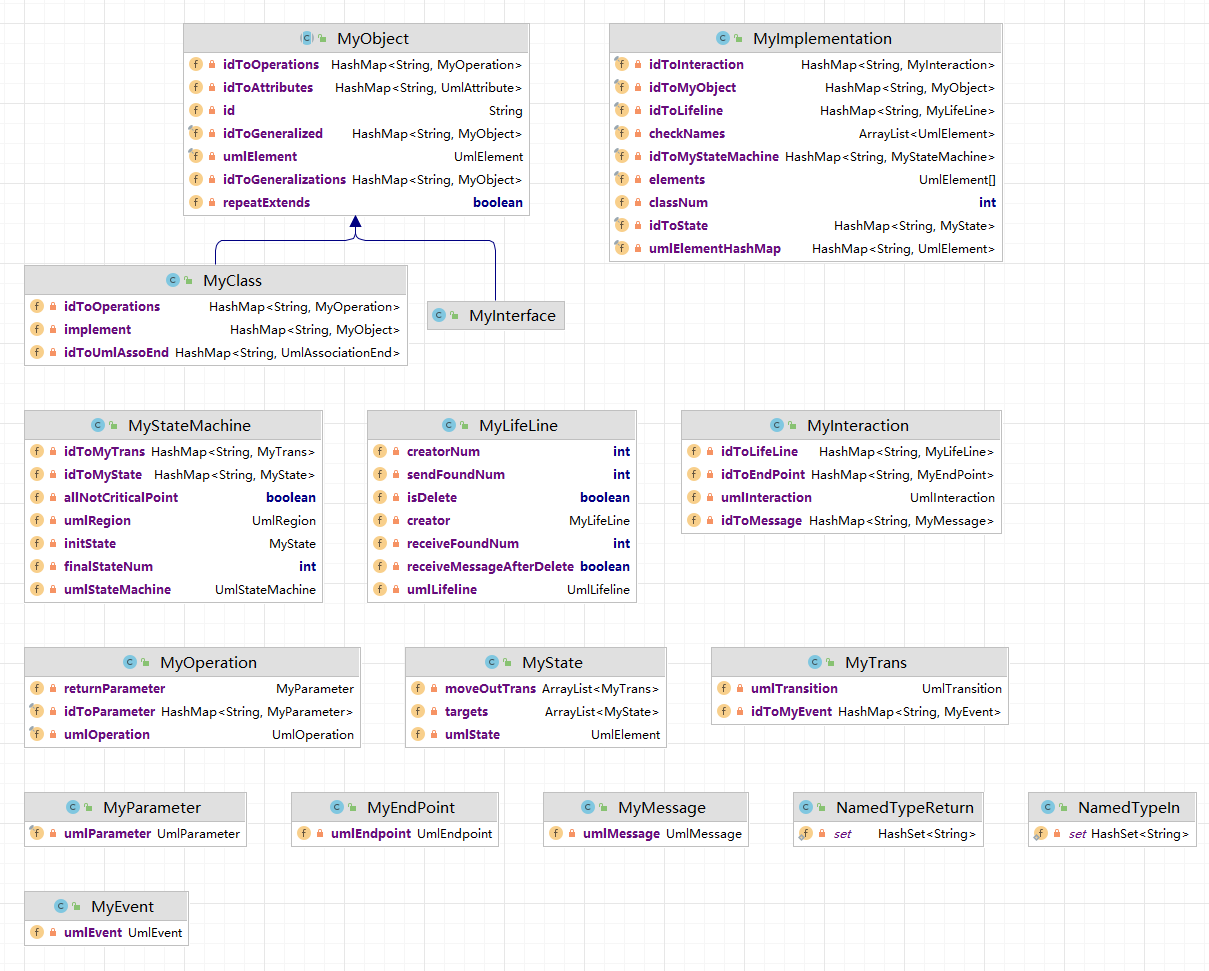The height and width of the screenshot is (971, 1209).
Task: Click the class icon in MyInterface node
Action: pyautogui.click(x=439, y=316)
